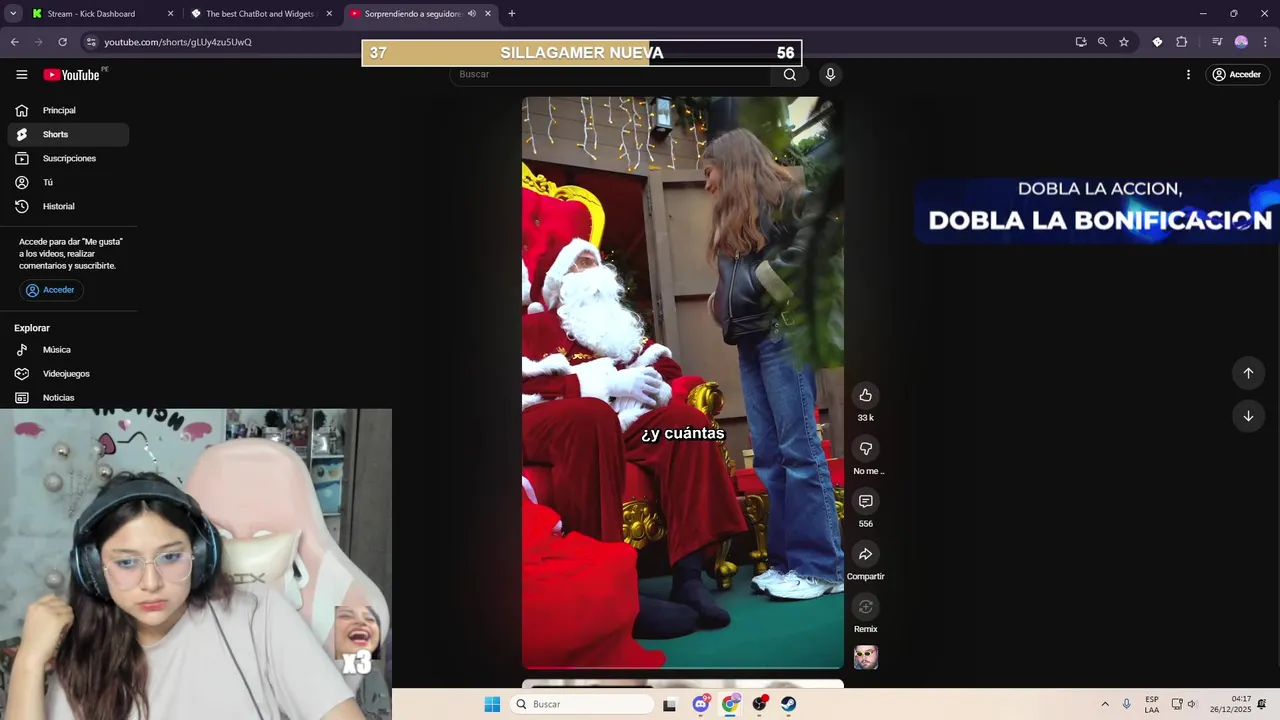
Task: Open Suscripciones in the sidebar
Action: [68, 158]
